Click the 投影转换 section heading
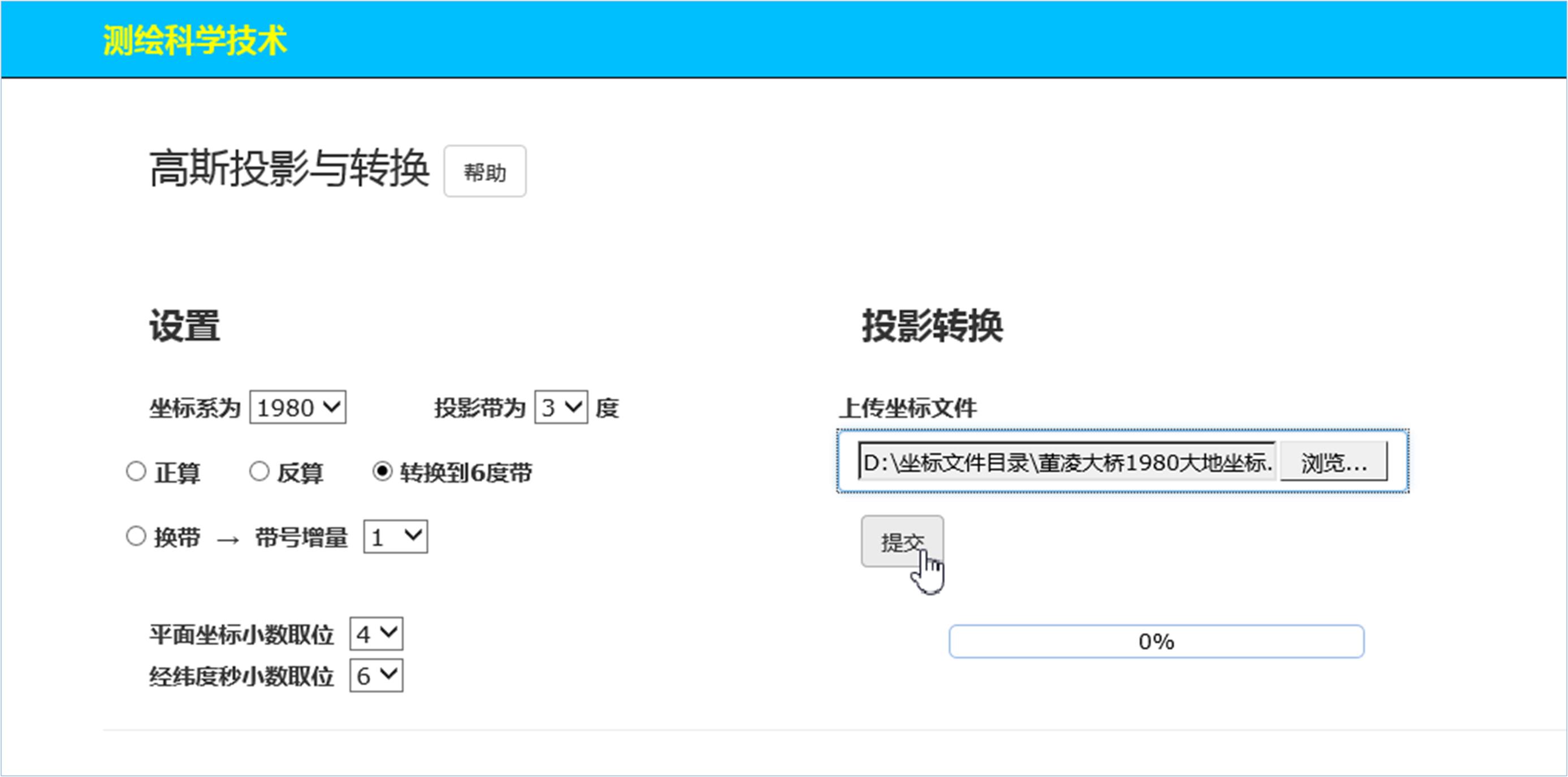Screen dimensions: 1568x777 [x=932, y=326]
